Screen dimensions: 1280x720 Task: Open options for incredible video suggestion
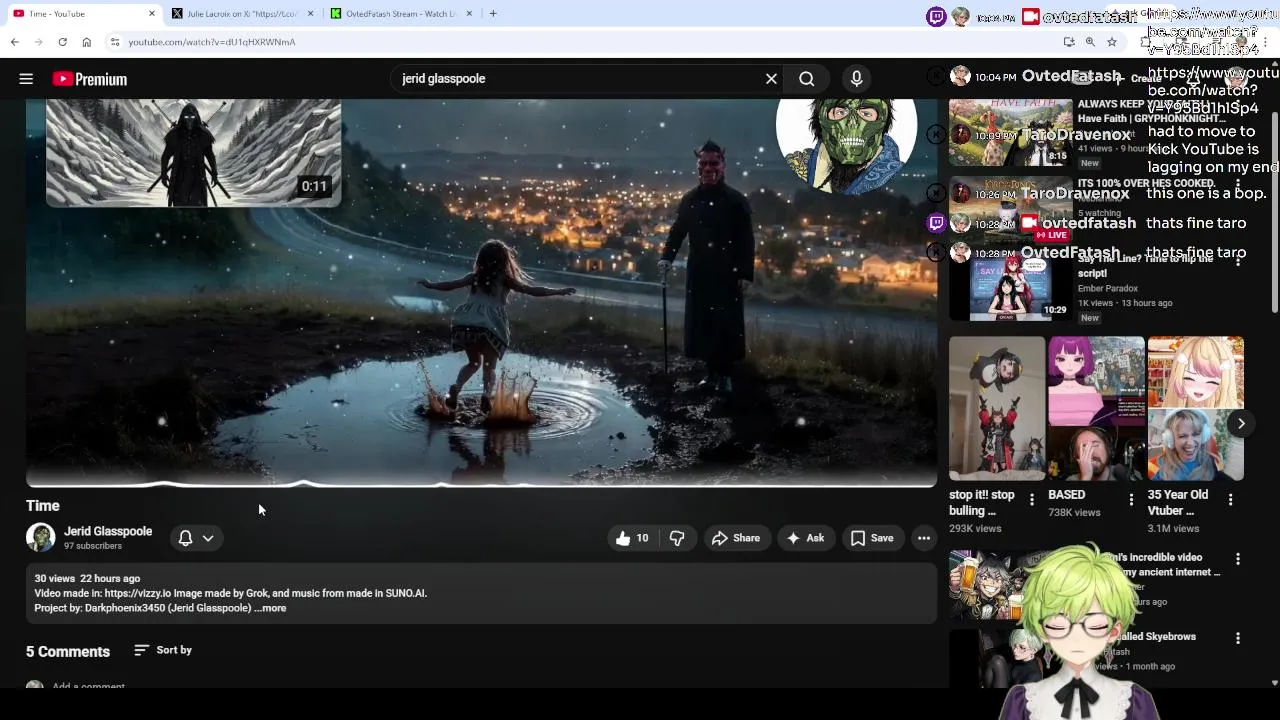coord(1238,559)
